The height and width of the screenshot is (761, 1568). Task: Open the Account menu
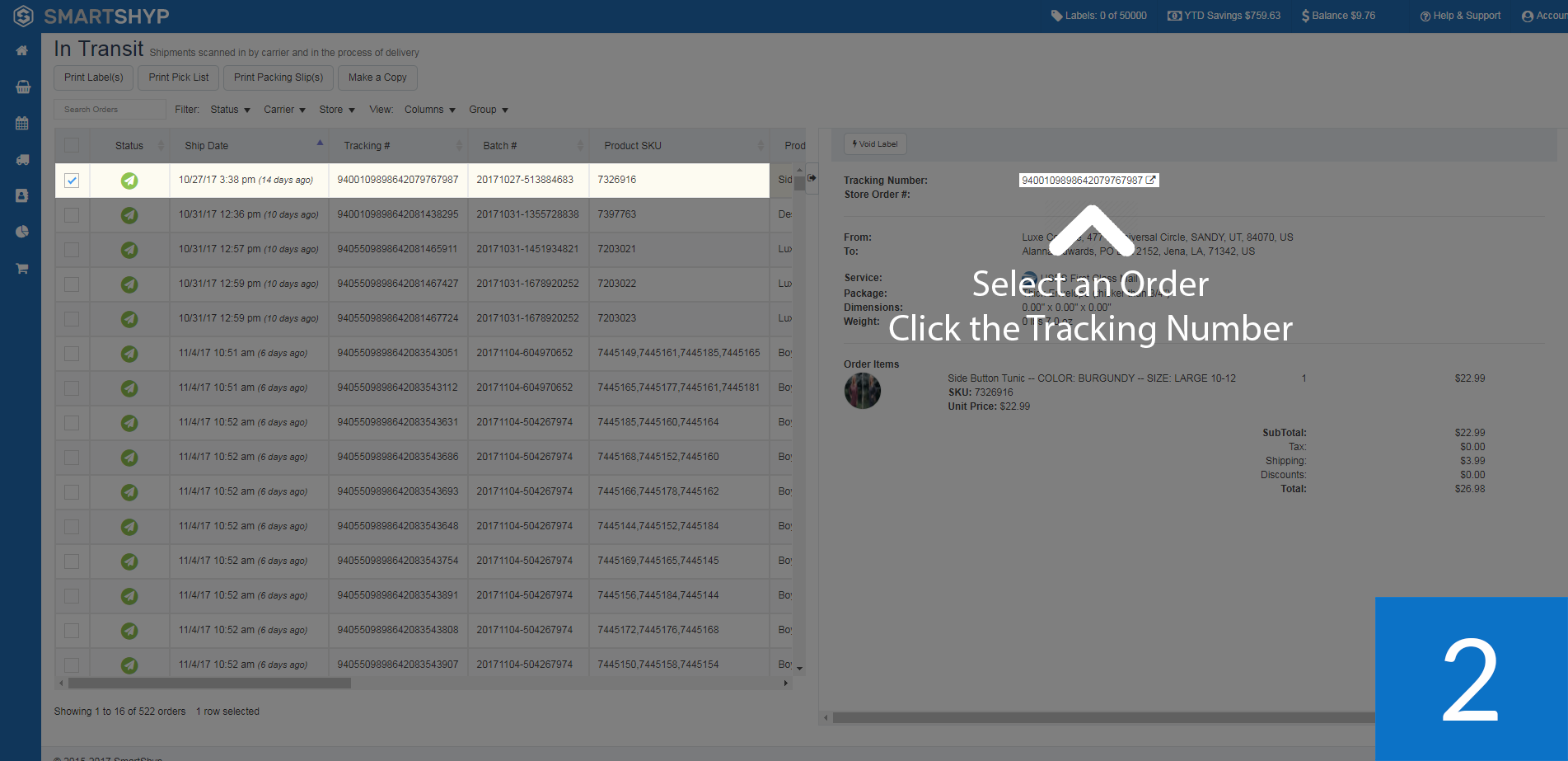pyautogui.click(x=1544, y=16)
